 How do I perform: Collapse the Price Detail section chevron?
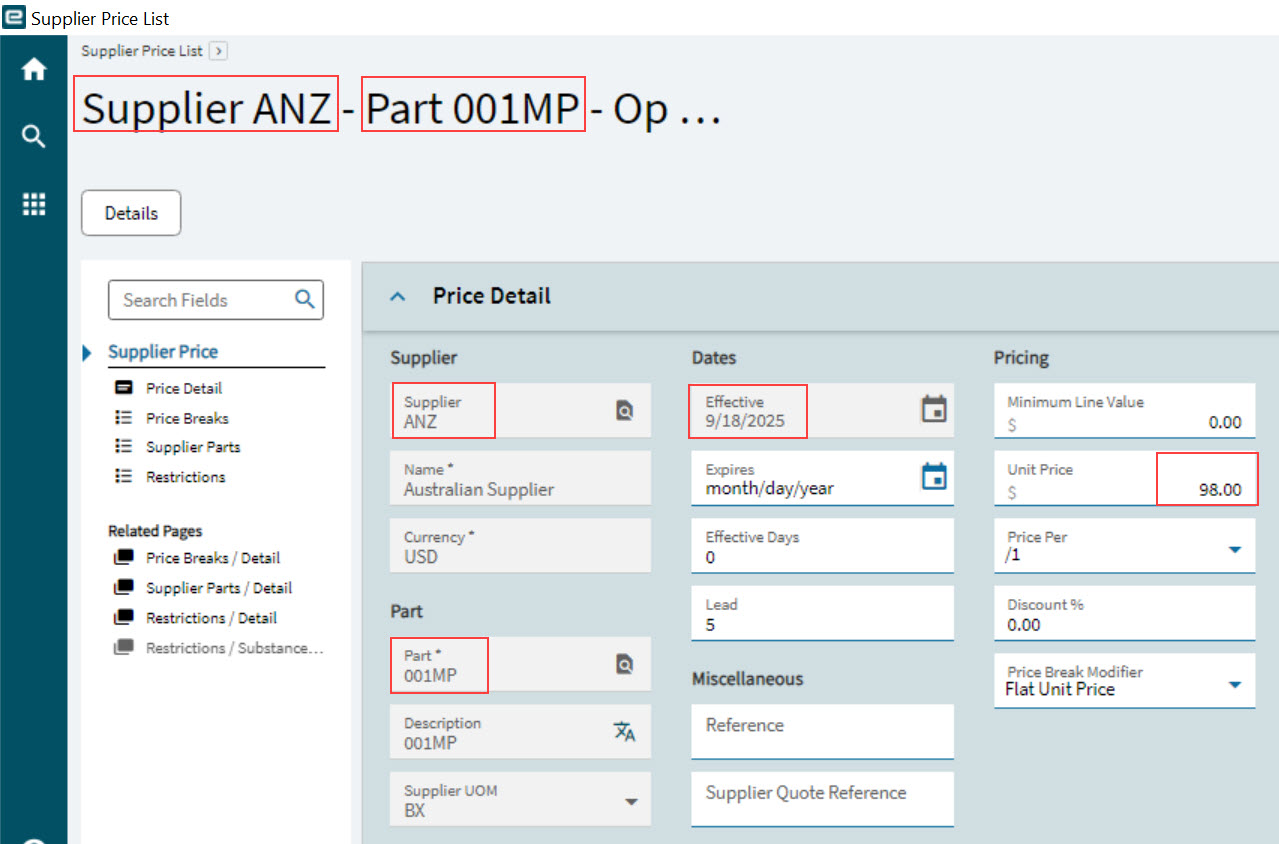click(x=398, y=296)
